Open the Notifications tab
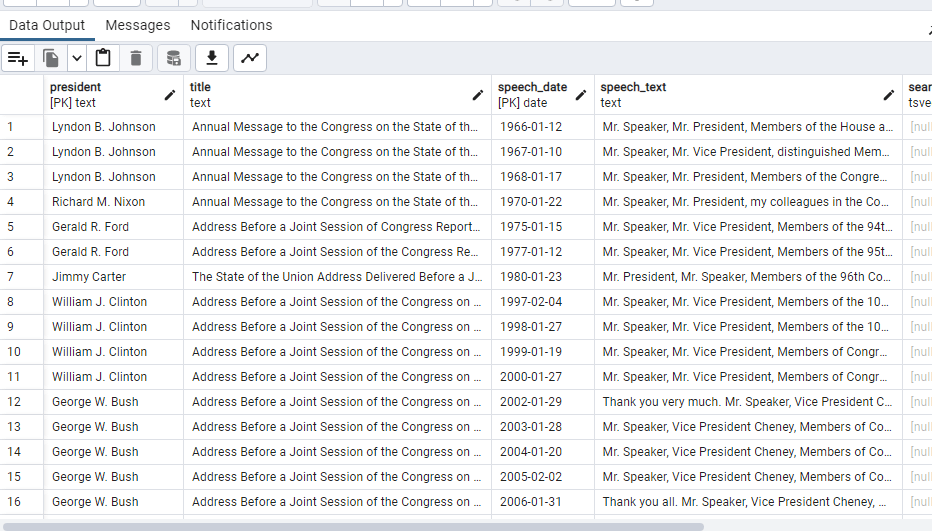 click(x=231, y=25)
